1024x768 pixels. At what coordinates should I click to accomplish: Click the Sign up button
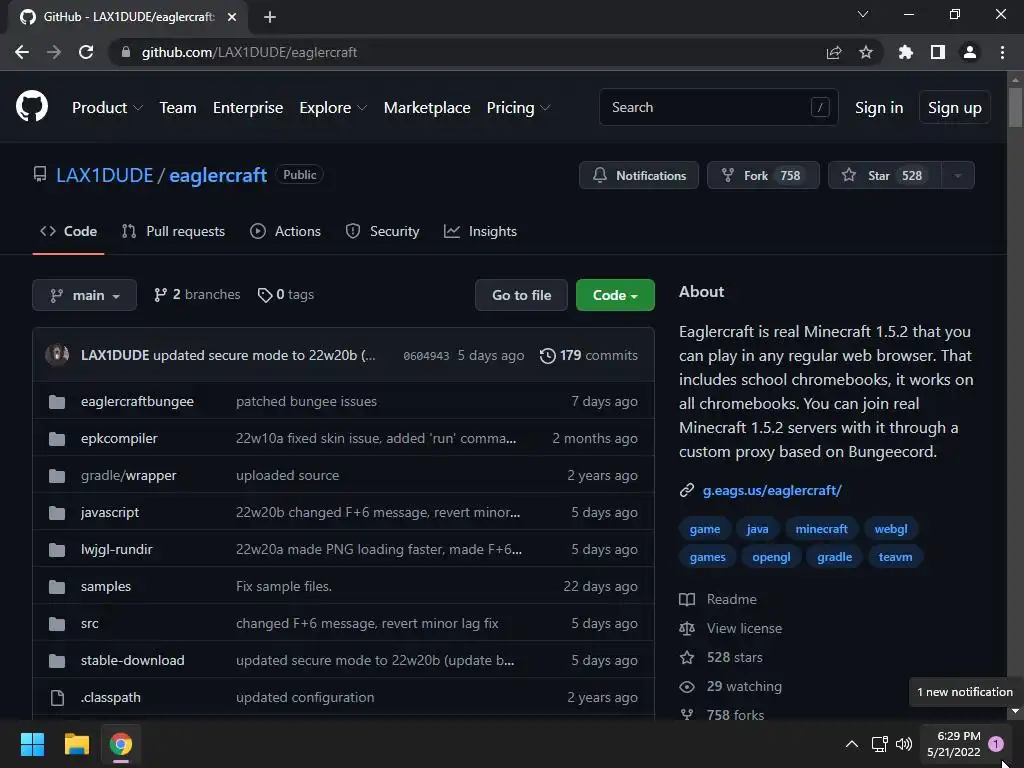point(955,108)
